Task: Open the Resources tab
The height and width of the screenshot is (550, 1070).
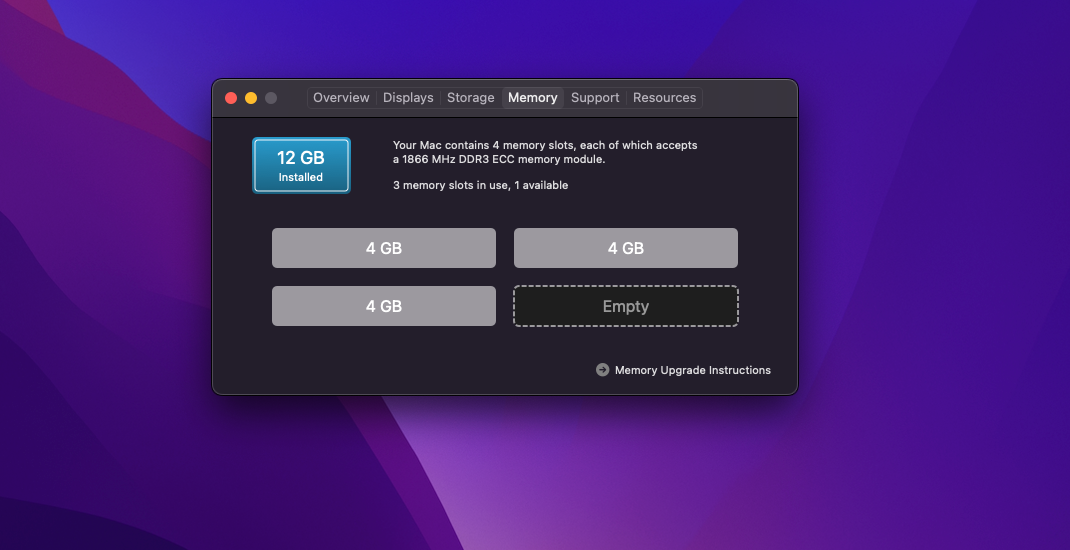Action: 665,98
